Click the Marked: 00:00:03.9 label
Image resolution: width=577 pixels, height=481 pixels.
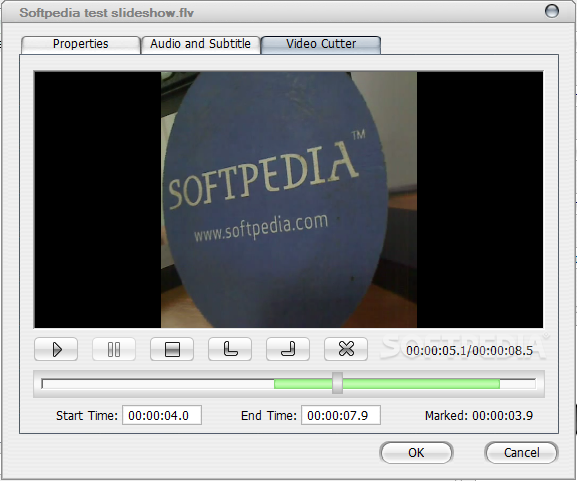click(x=479, y=415)
